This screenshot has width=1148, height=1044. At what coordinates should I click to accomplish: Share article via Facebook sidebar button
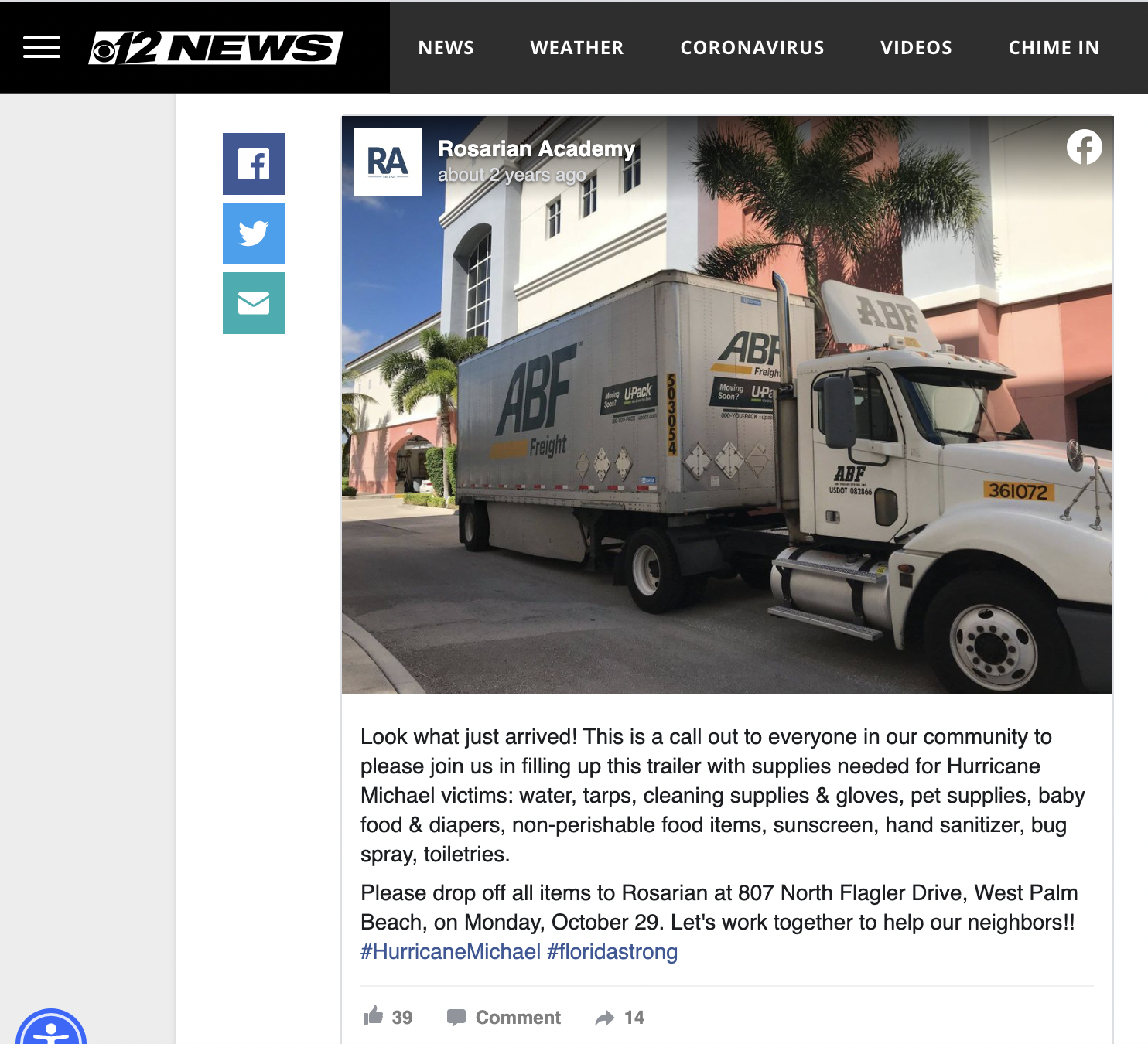click(254, 164)
